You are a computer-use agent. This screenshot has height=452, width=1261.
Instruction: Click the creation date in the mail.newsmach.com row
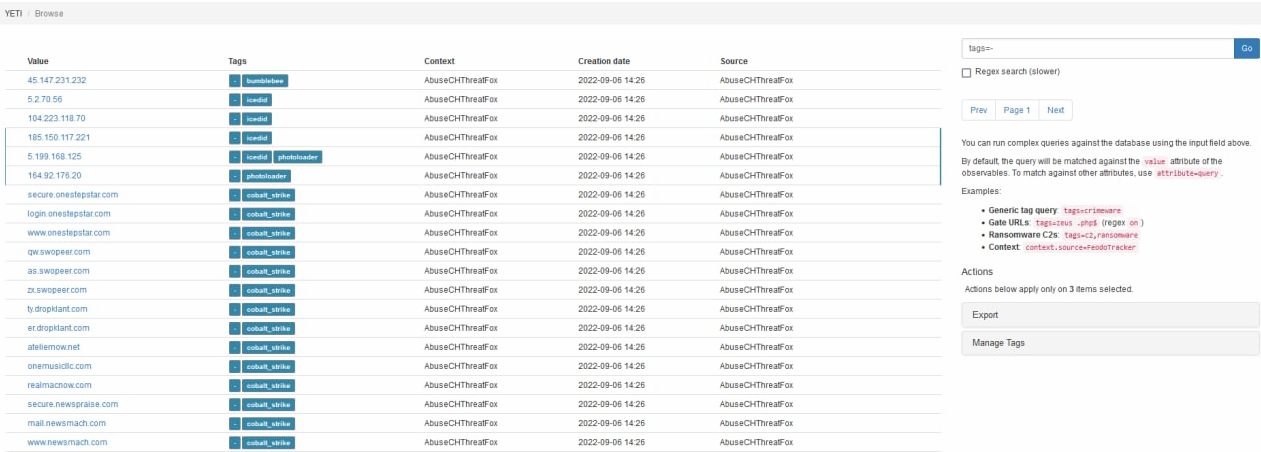coord(611,423)
